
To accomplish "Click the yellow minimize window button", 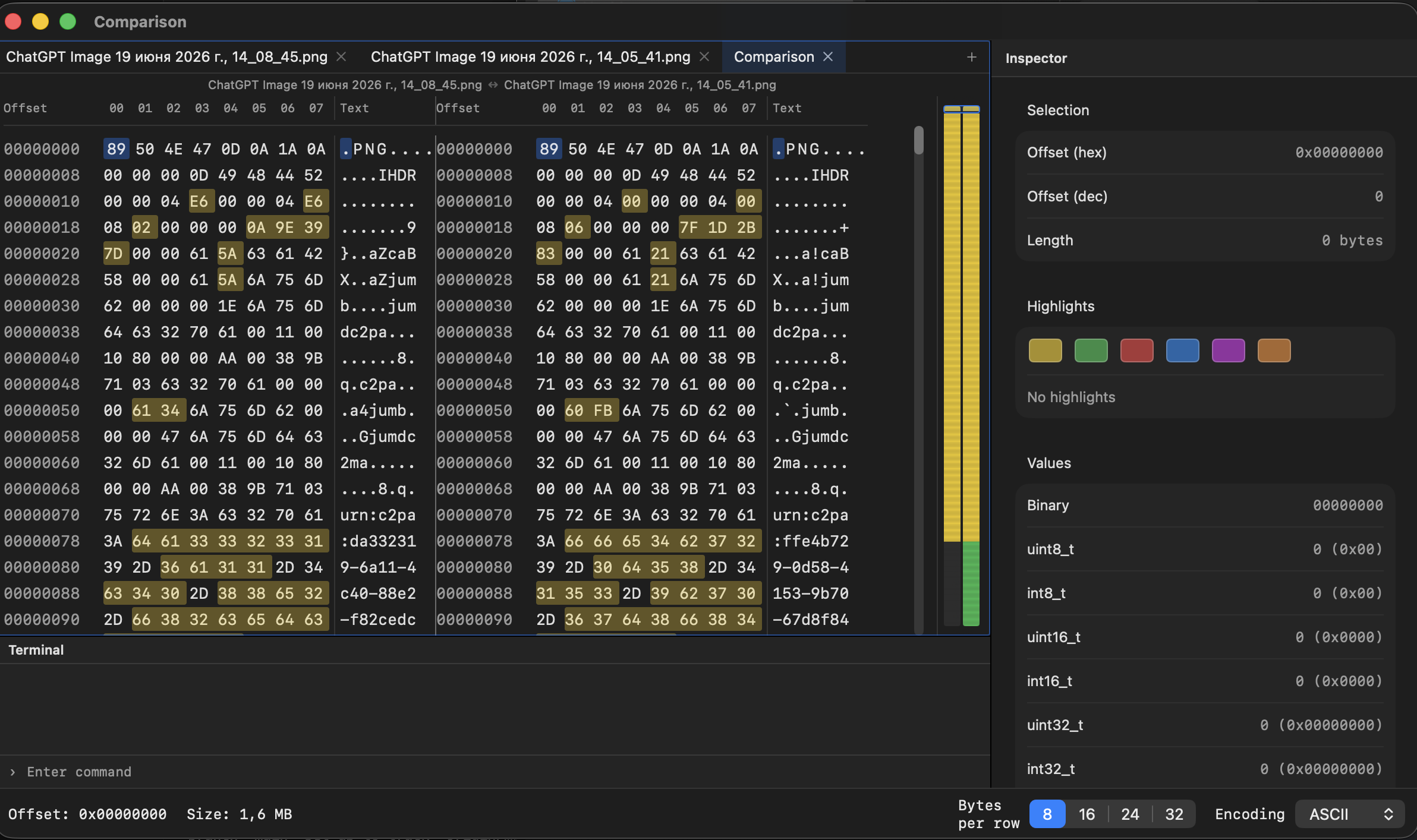I will pos(40,21).
